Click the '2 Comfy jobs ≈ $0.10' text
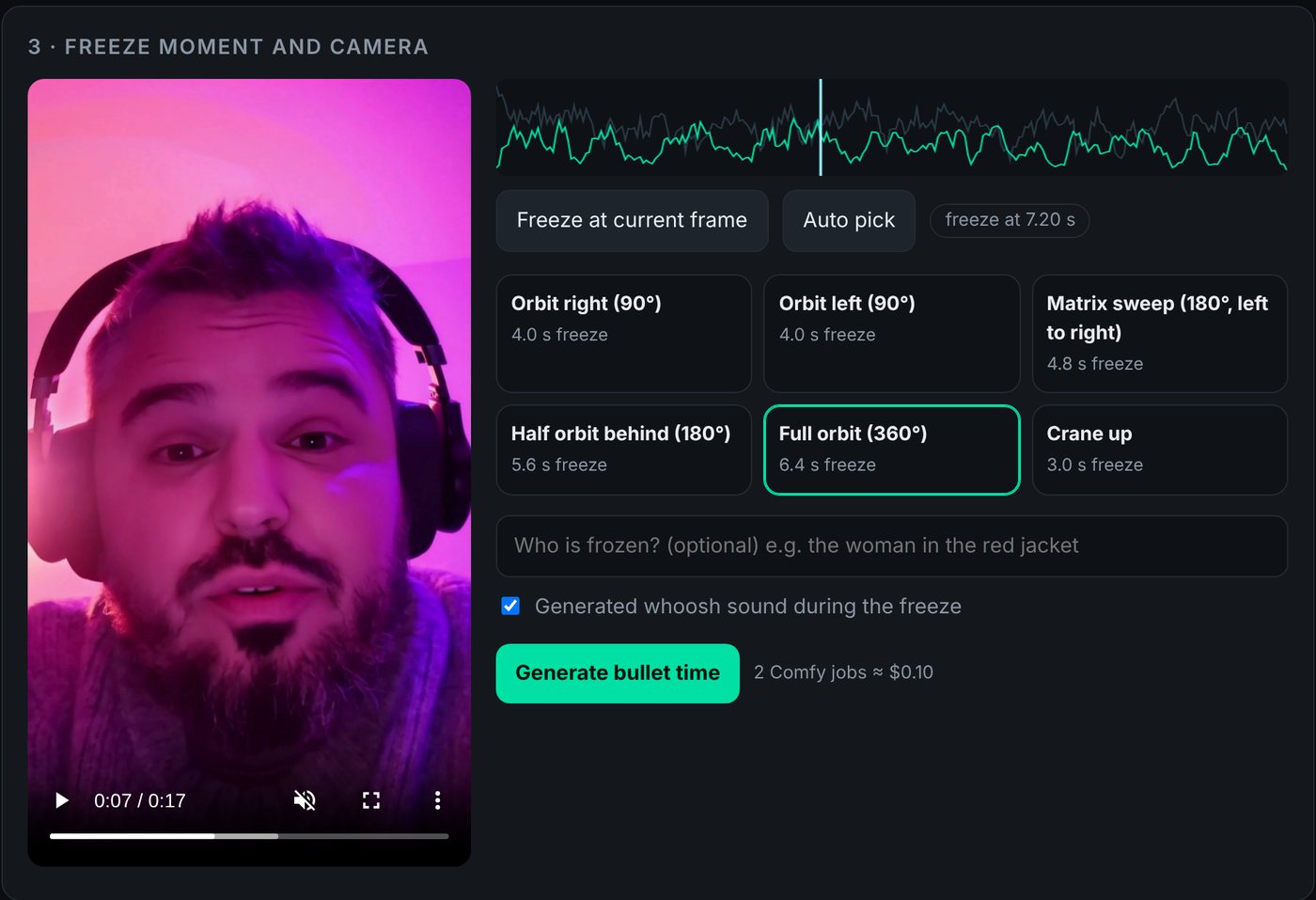 coord(843,672)
